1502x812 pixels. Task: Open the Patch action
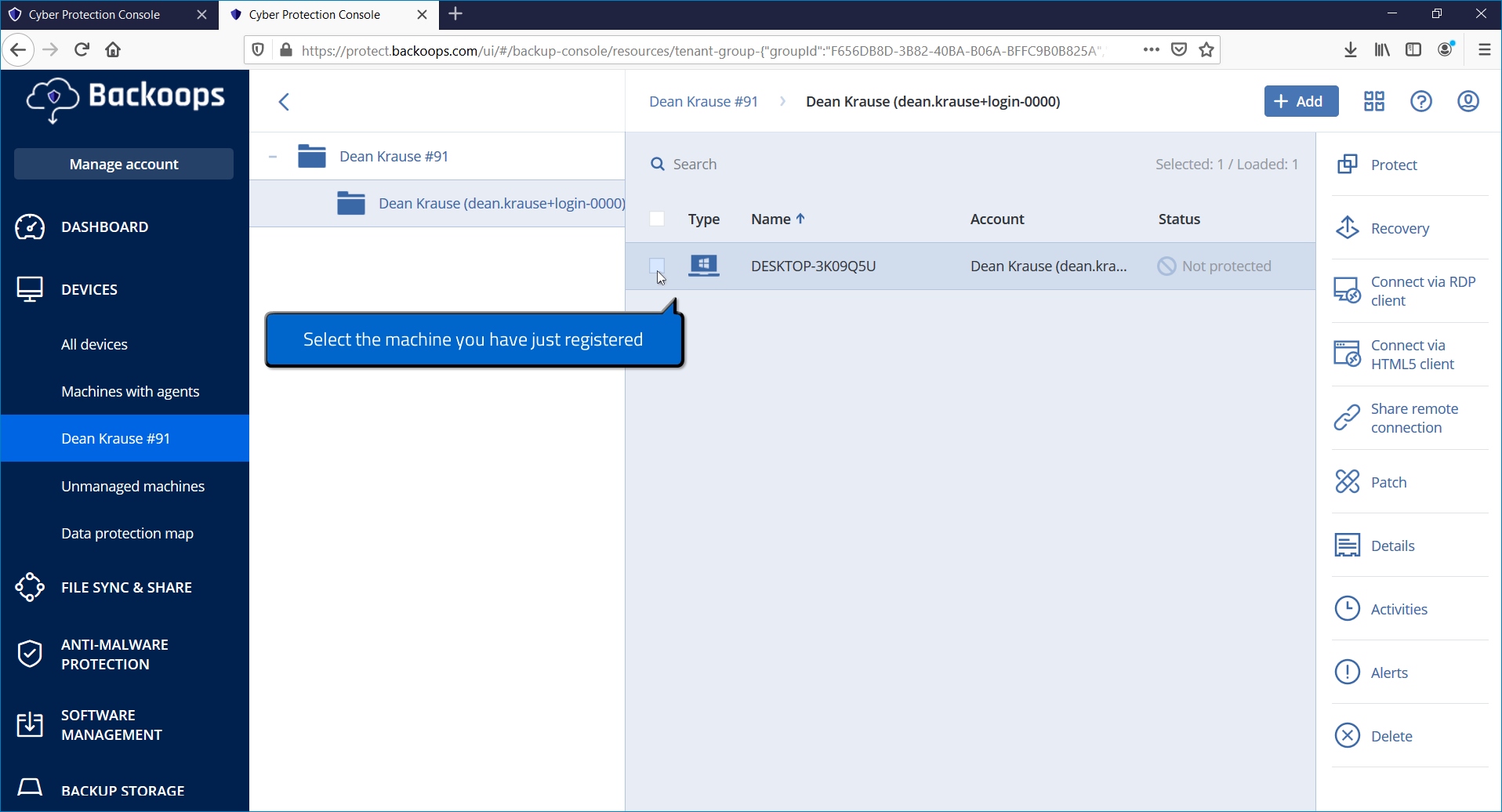tap(1371, 482)
